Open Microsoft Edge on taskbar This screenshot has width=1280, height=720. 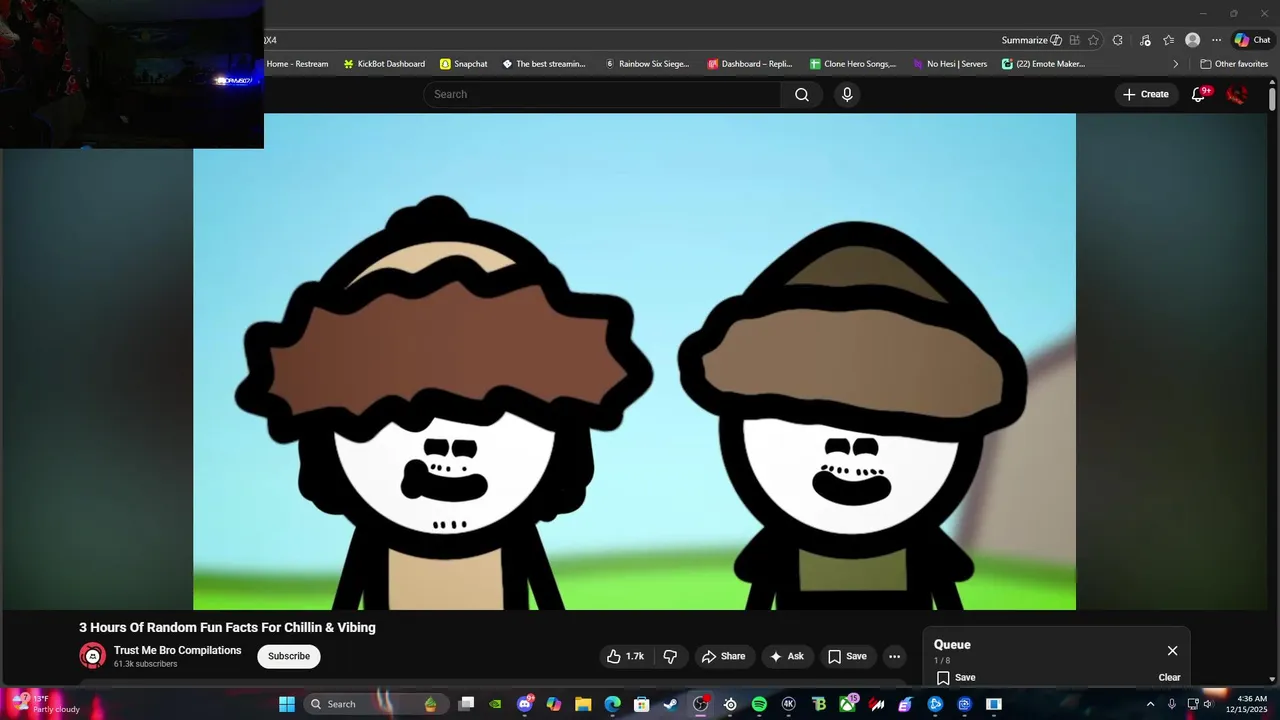click(x=612, y=704)
